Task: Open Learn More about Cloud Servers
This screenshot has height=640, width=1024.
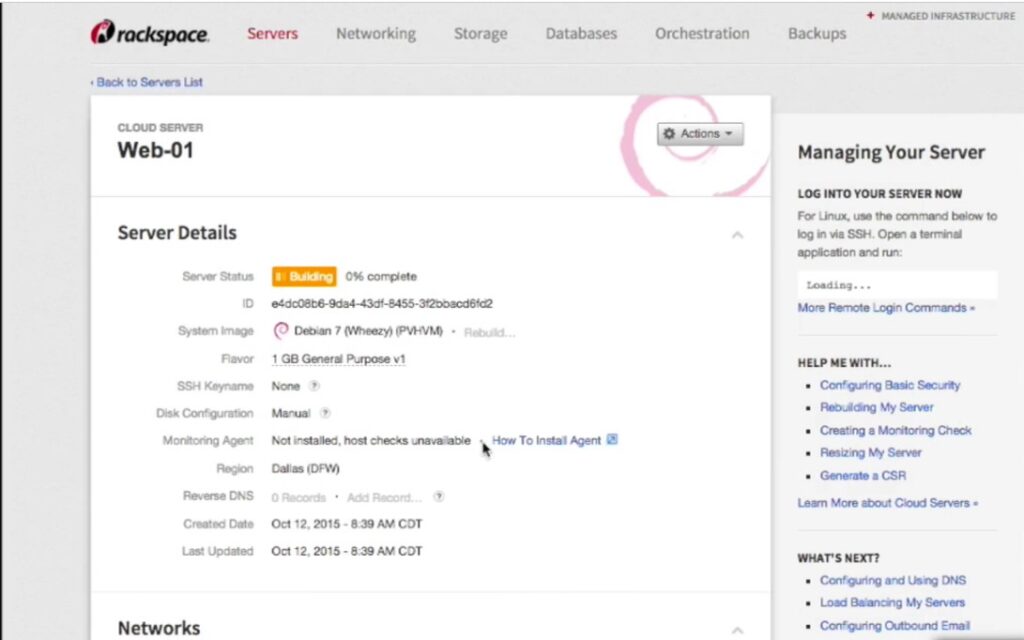Action: [x=888, y=503]
